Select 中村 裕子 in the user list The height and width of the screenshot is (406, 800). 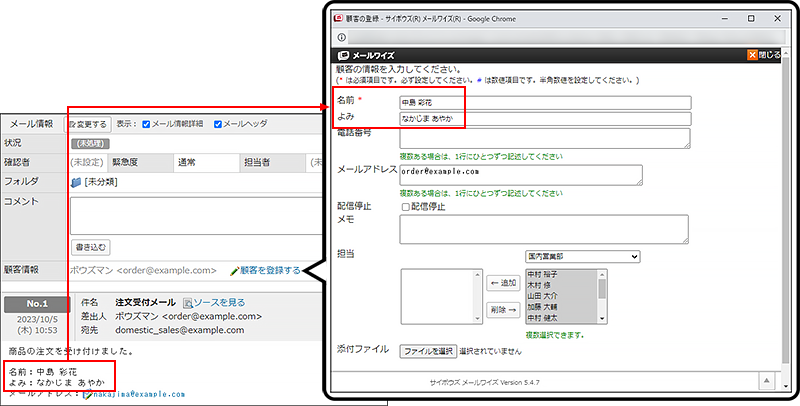pyautogui.click(x=541, y=276)
